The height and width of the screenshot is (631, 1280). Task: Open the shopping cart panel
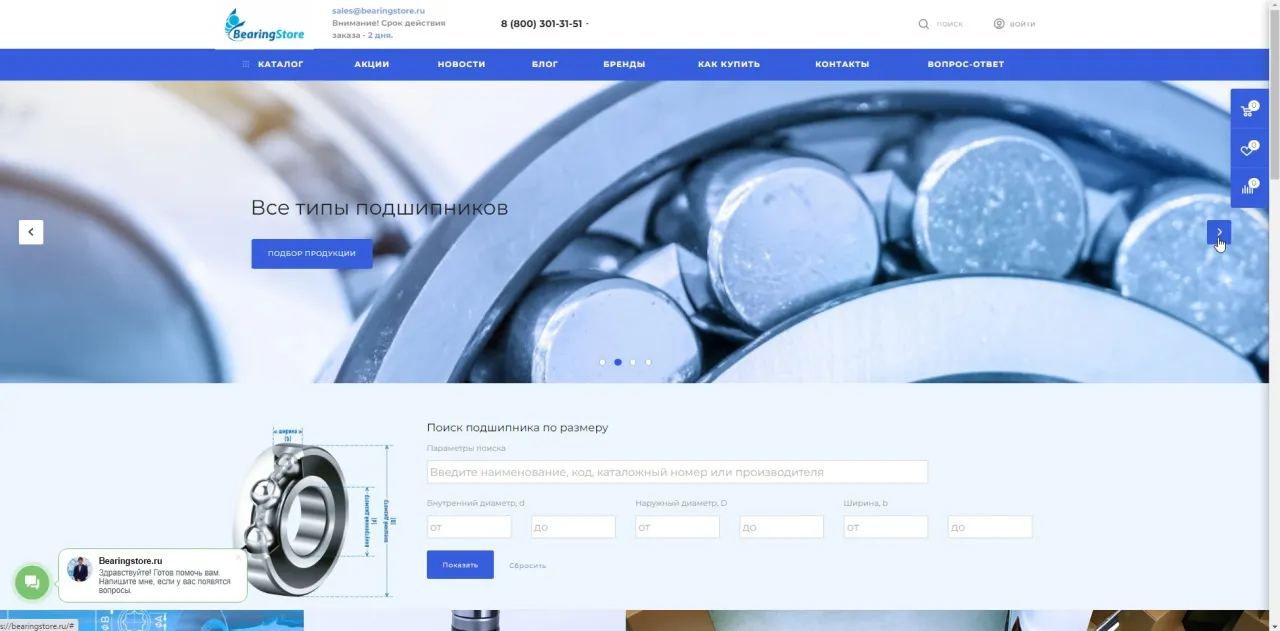pos(1248,110)
